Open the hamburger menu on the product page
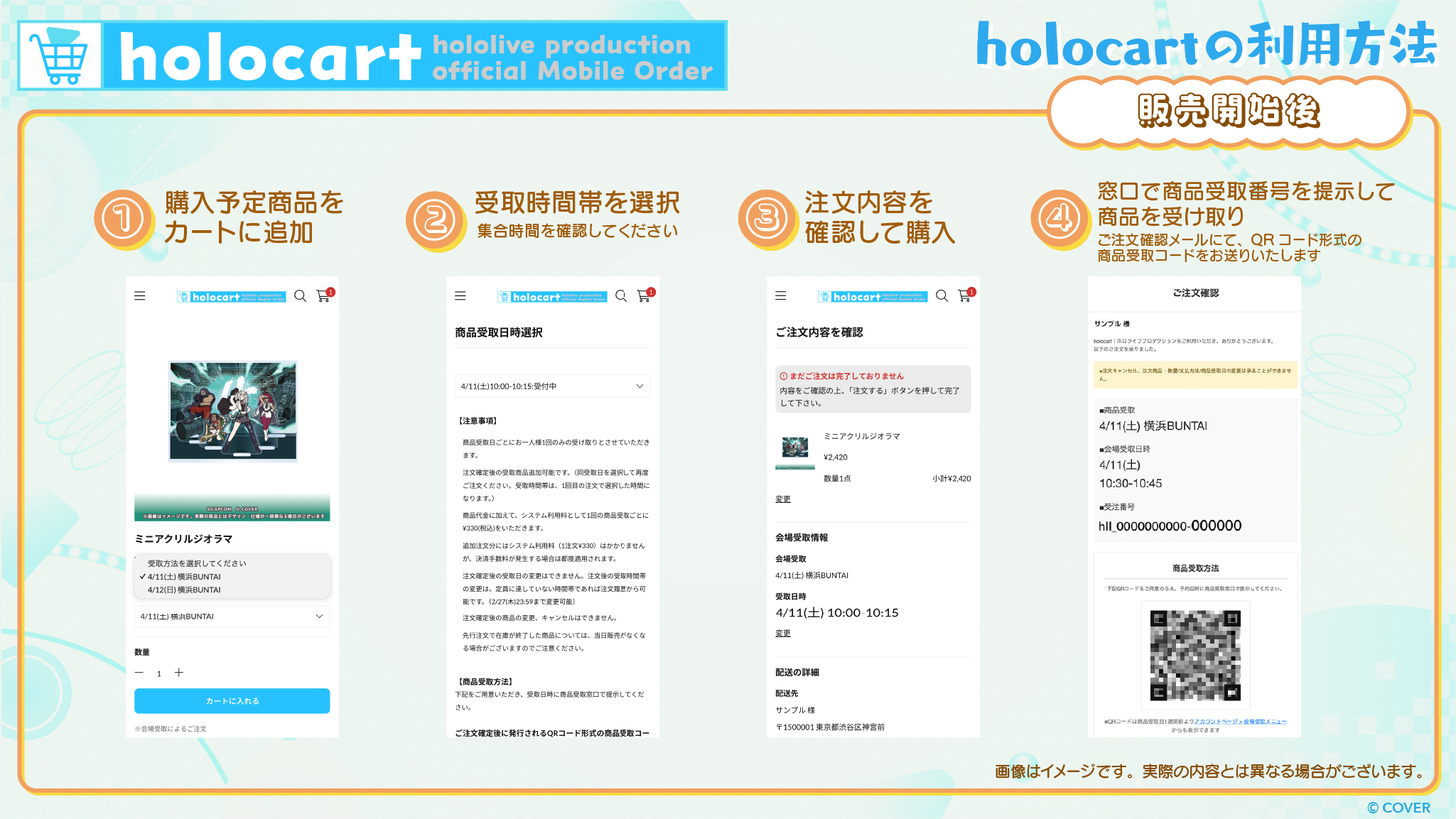1456x819 pixels. 140,296
